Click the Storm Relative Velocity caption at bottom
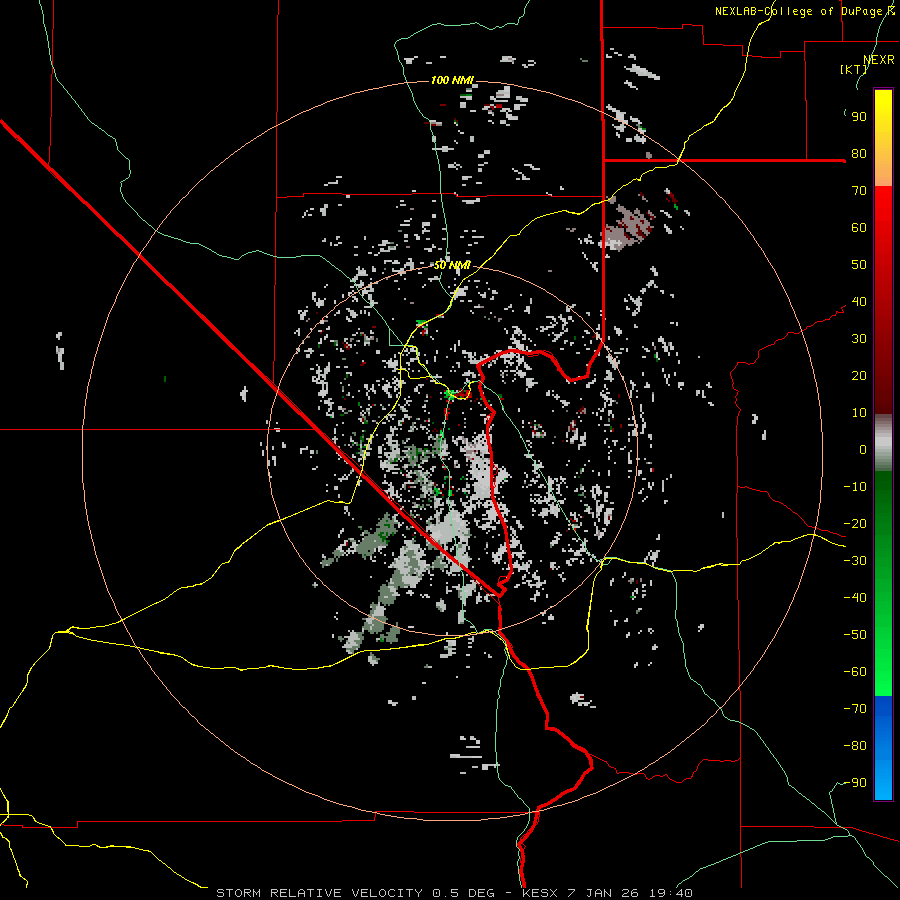 coord(454,893)
